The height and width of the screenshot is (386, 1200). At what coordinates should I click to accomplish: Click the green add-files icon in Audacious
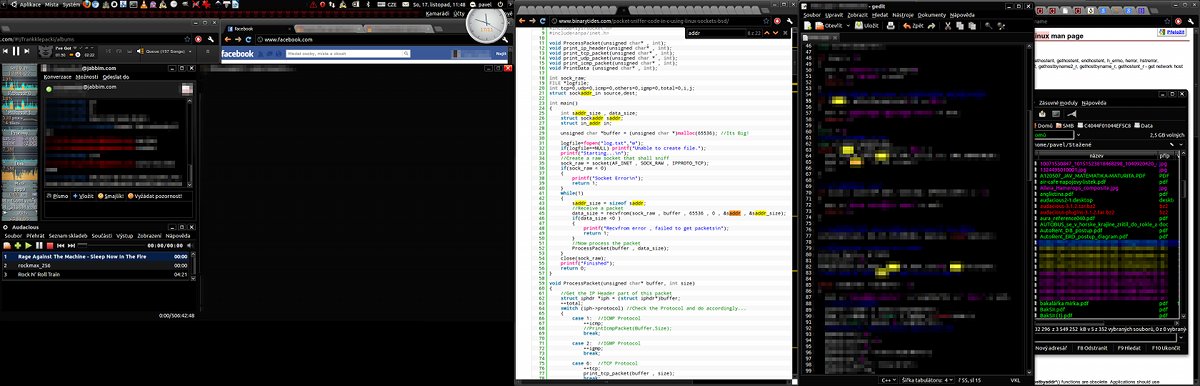pos(18,245)
